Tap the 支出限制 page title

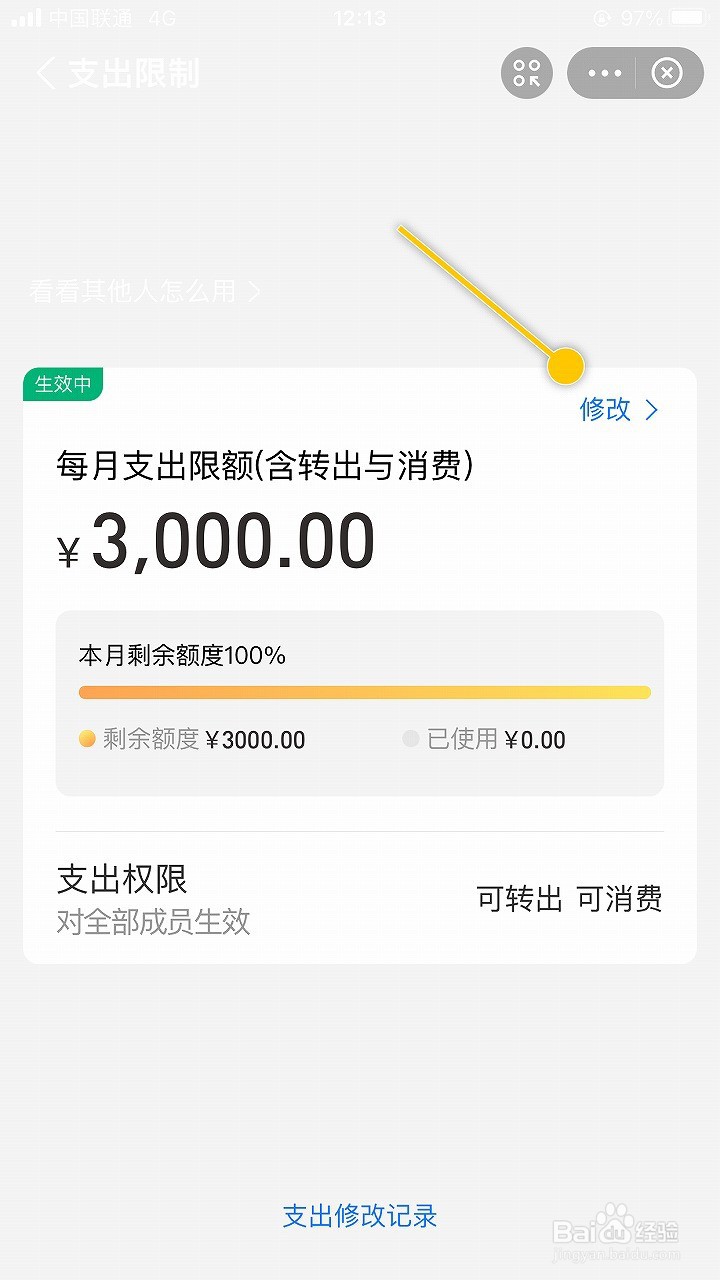pos(134,73)
